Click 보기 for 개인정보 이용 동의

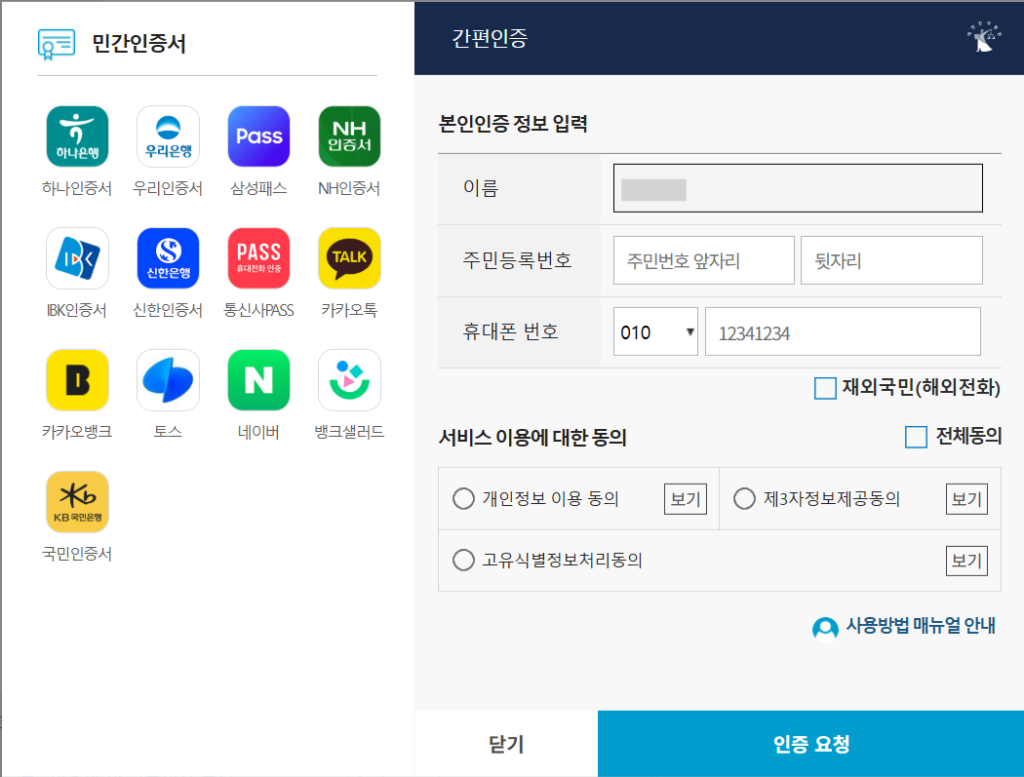click(x=685, y=500)
